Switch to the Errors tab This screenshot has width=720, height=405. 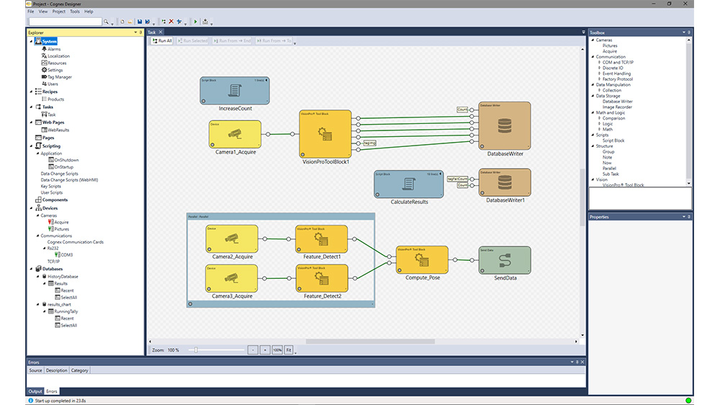pyautogui.click(x=52, y=391)
